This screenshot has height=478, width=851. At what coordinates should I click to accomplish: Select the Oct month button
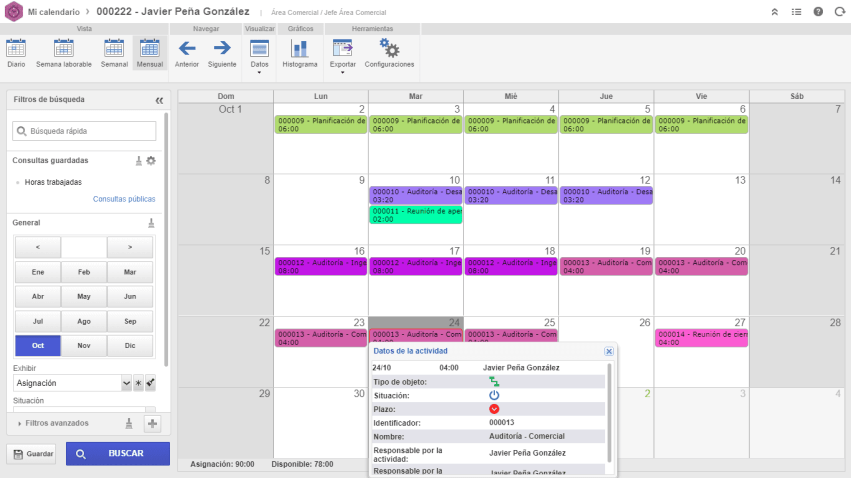point(38,346)
